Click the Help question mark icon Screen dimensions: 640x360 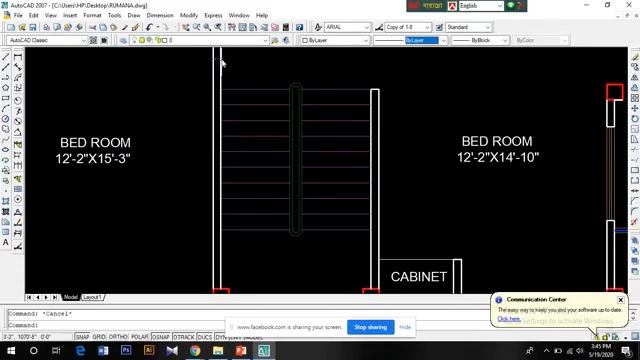pos(300,27)
